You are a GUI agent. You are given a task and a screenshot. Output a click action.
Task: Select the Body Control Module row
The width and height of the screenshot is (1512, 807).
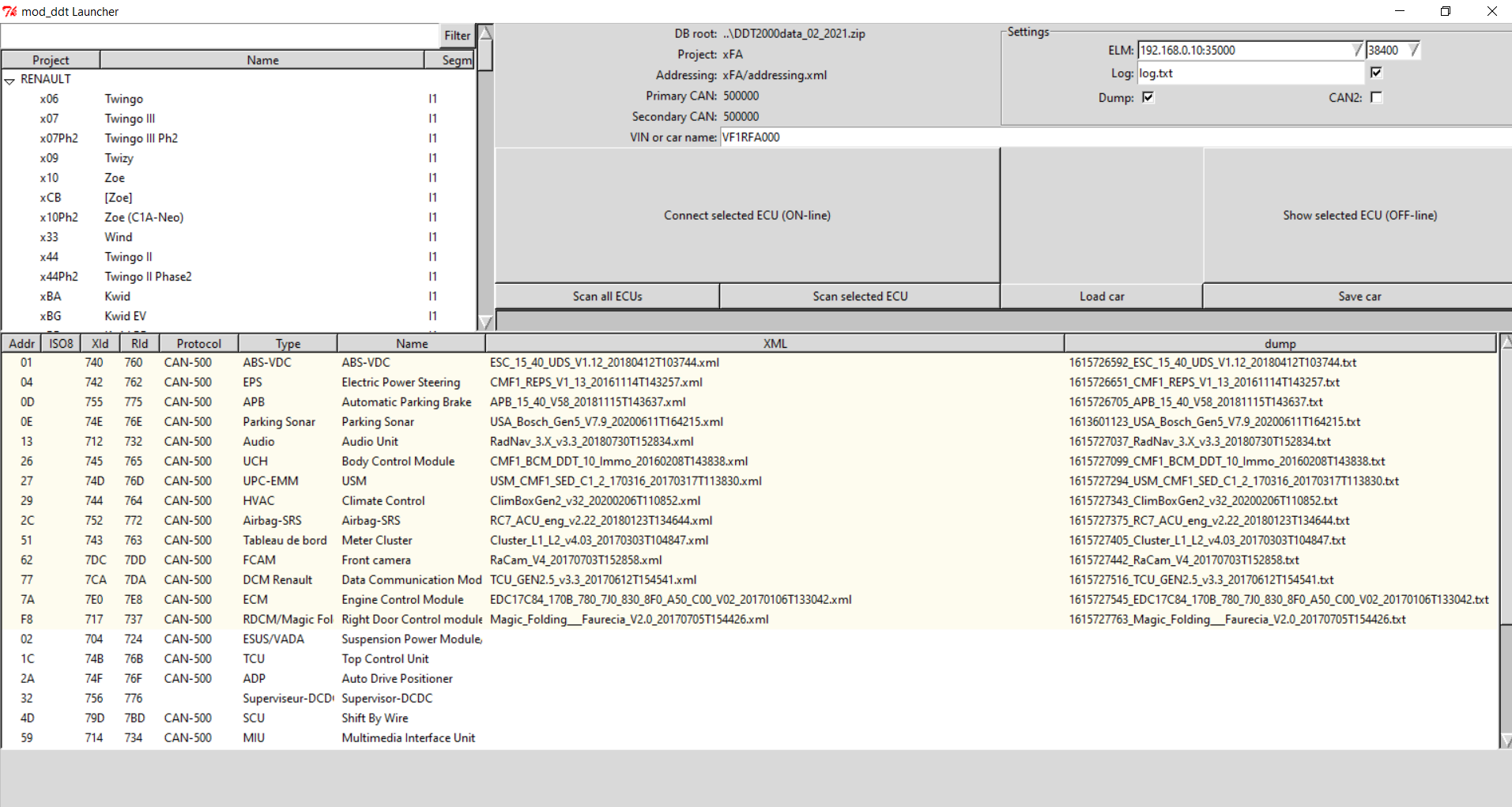point(749,462)
